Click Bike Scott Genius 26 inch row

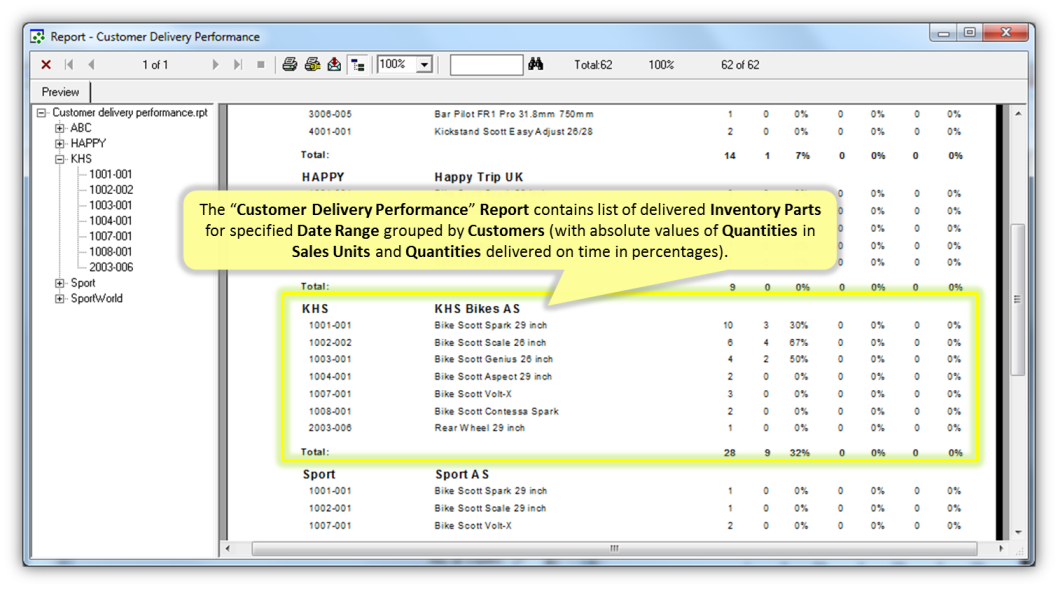[x=493, y=360]
